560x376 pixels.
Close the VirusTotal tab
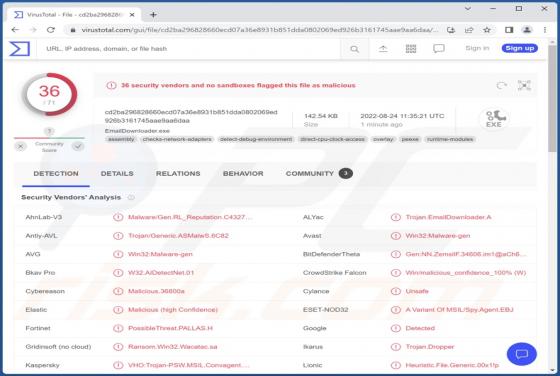tap(132, 15)
